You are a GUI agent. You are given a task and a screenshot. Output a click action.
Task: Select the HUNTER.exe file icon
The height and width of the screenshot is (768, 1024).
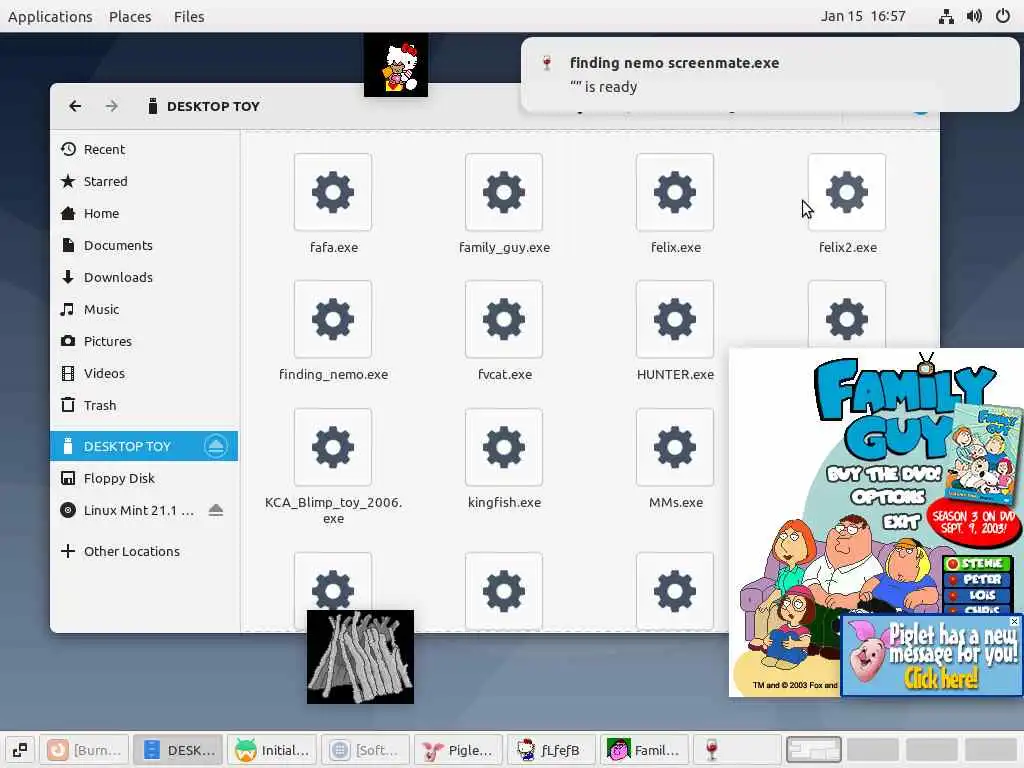pos(675,319)
